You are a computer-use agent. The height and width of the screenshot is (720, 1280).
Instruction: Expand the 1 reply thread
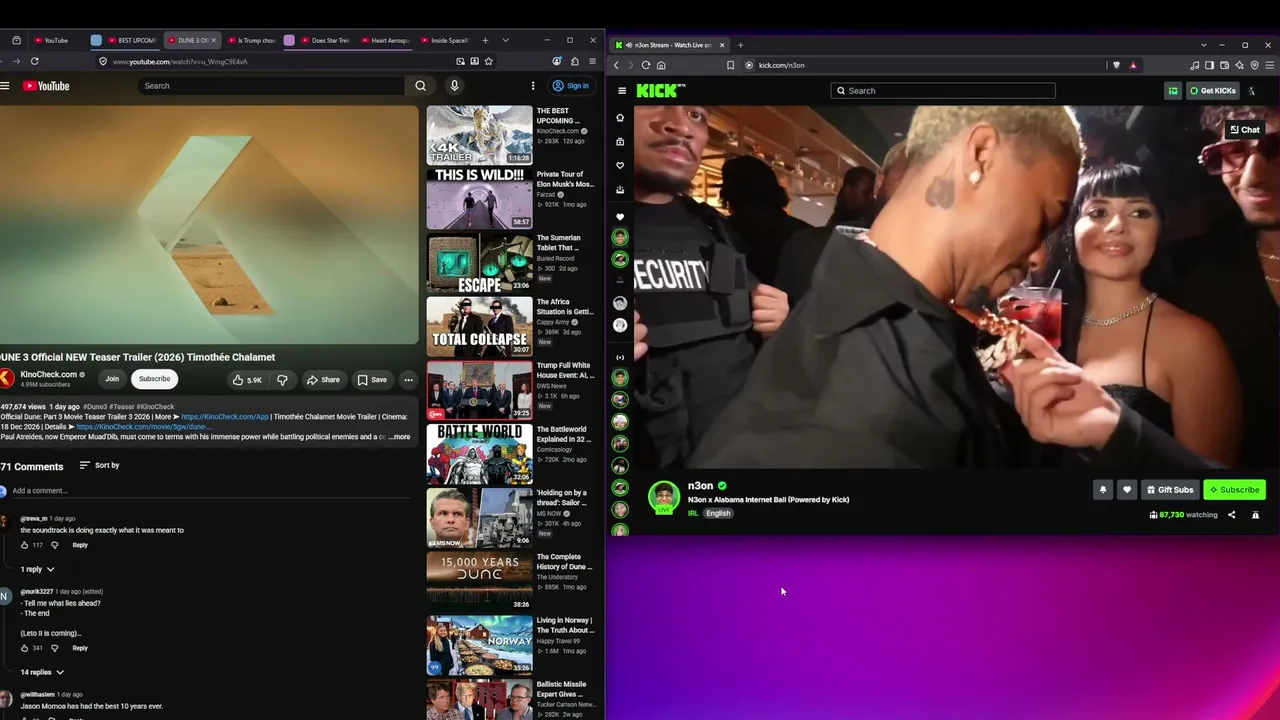[x=37, y=569]
